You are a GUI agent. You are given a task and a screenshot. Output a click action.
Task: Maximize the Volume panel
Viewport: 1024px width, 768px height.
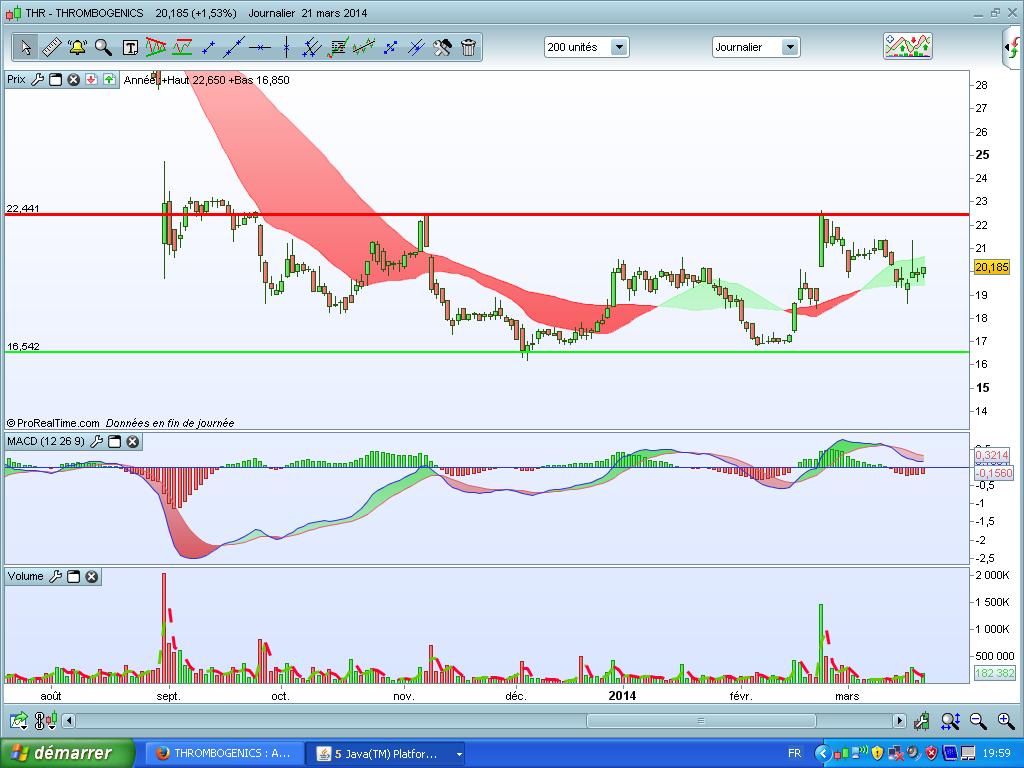(x=74, y=577)
